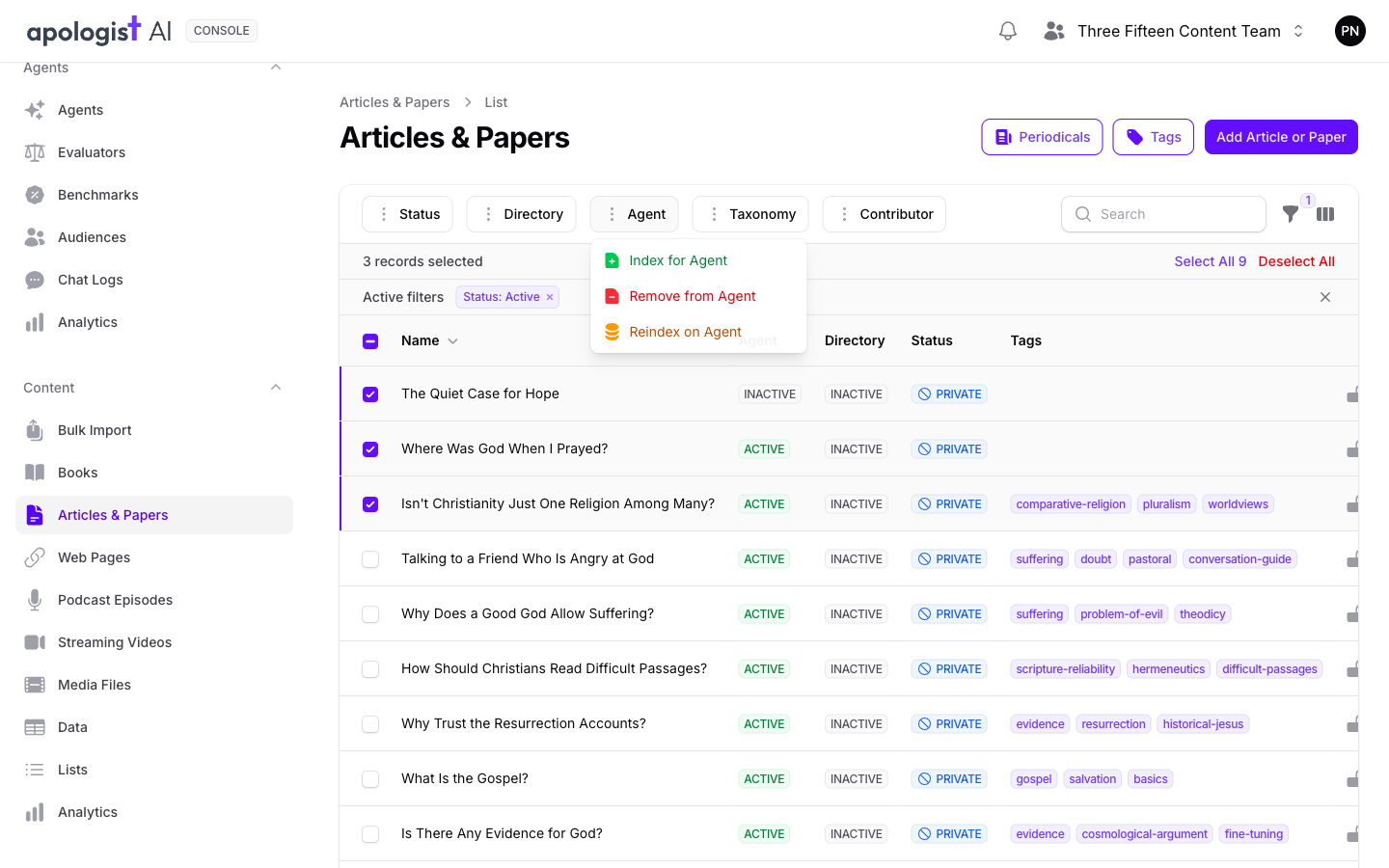Image resolution: width=1389 pixels, height=868 pixels.
Task: Check Why Trust the Resurrection Accounts row
Action: (370, 724)
